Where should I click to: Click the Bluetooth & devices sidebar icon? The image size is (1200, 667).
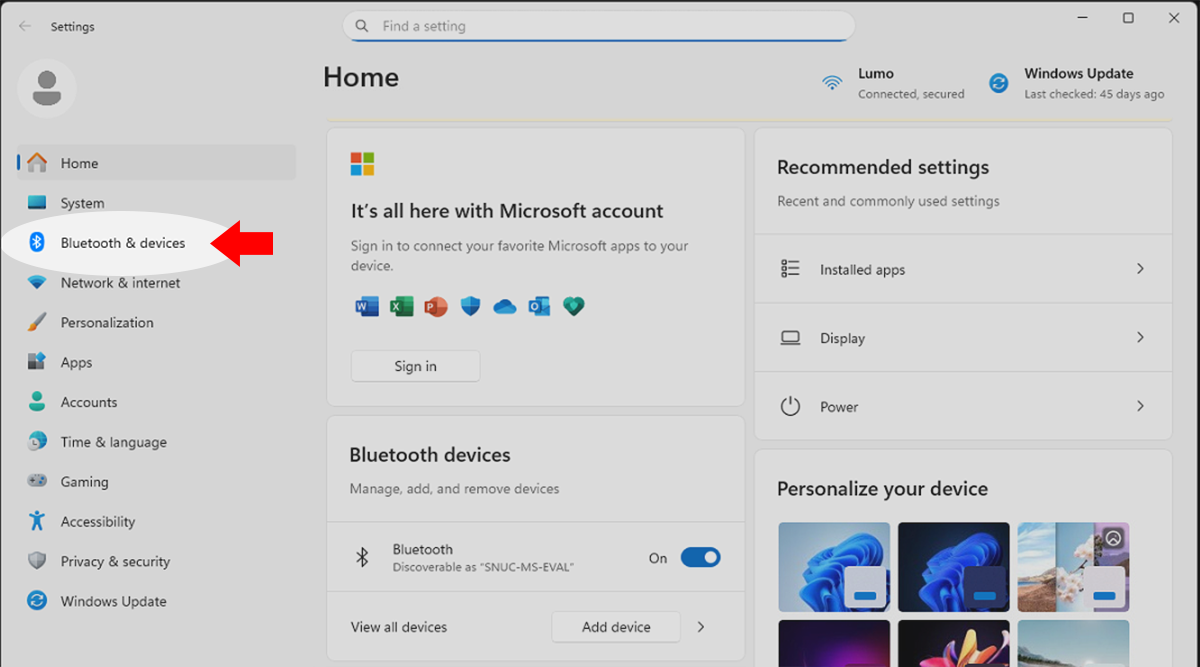pyautogui.click(x=37, y=243)
